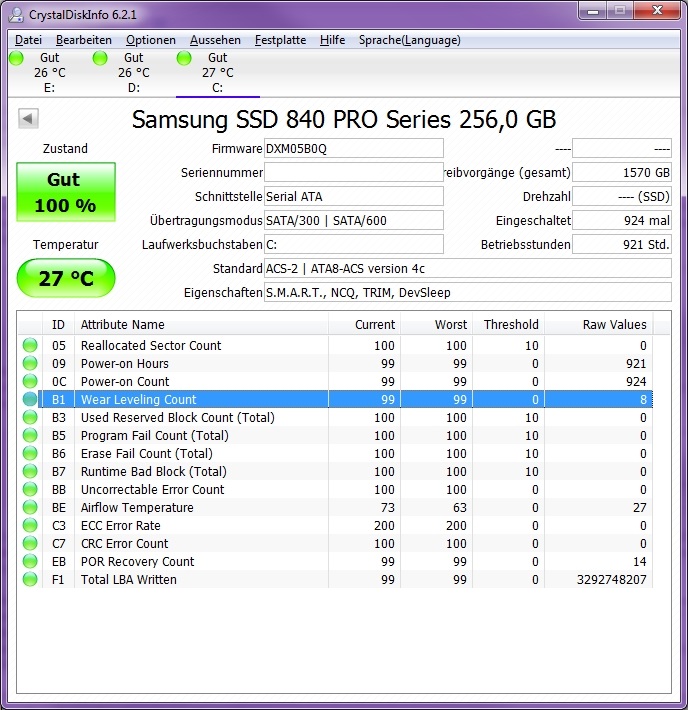Click the Eingeschaltet value 924 mal

coord(622,221)
